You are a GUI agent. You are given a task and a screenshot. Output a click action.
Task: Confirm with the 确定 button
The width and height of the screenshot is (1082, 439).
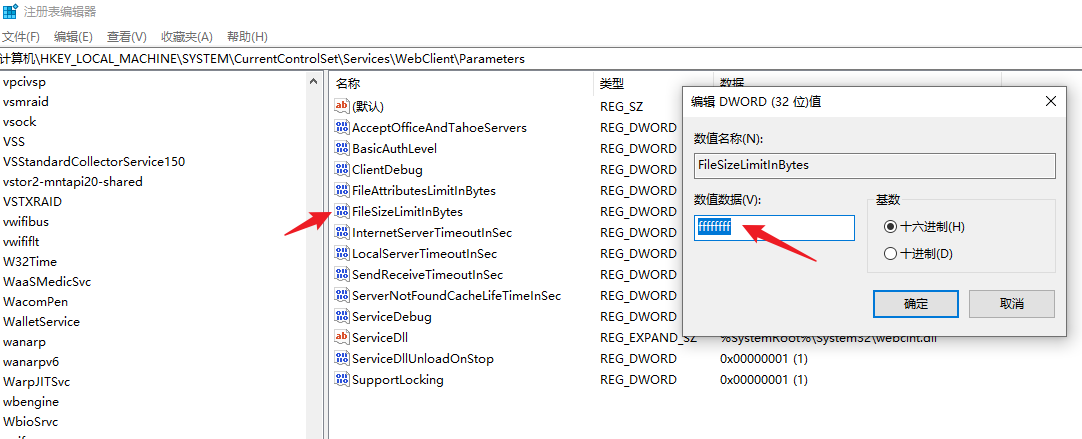click(915, 304)
